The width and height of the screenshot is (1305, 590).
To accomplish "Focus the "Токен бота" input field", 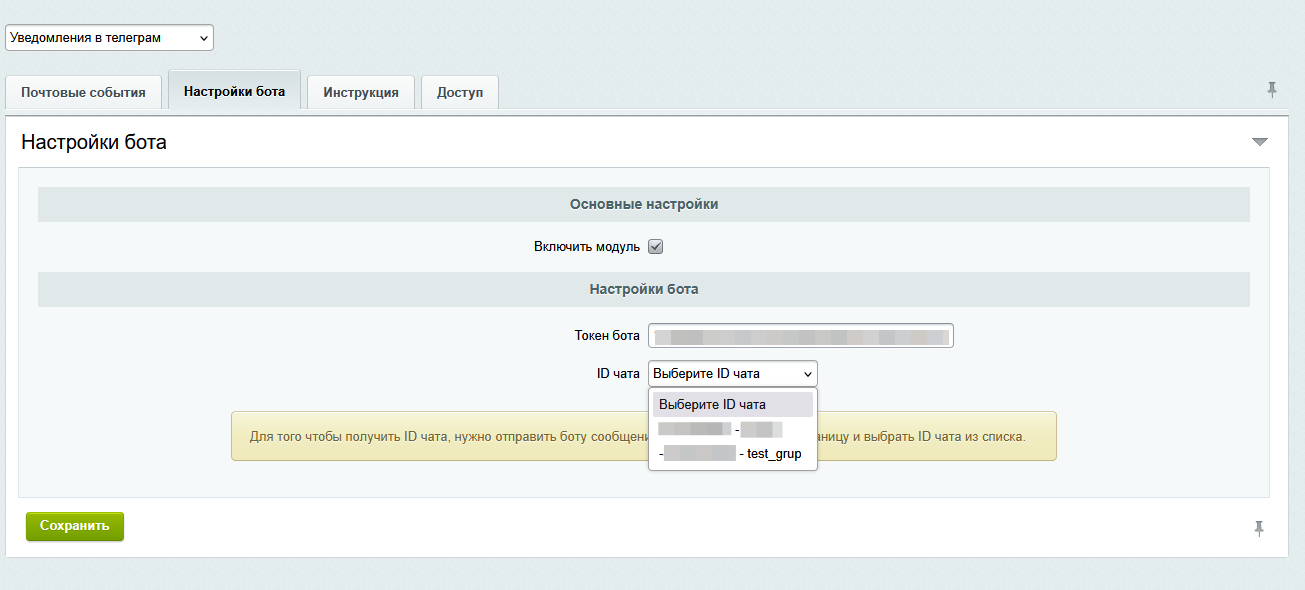I will (800, 336).
